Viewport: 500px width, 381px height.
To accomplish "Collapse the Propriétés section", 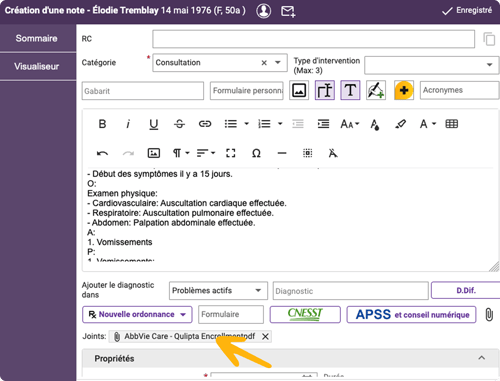I will coord(481,358).
